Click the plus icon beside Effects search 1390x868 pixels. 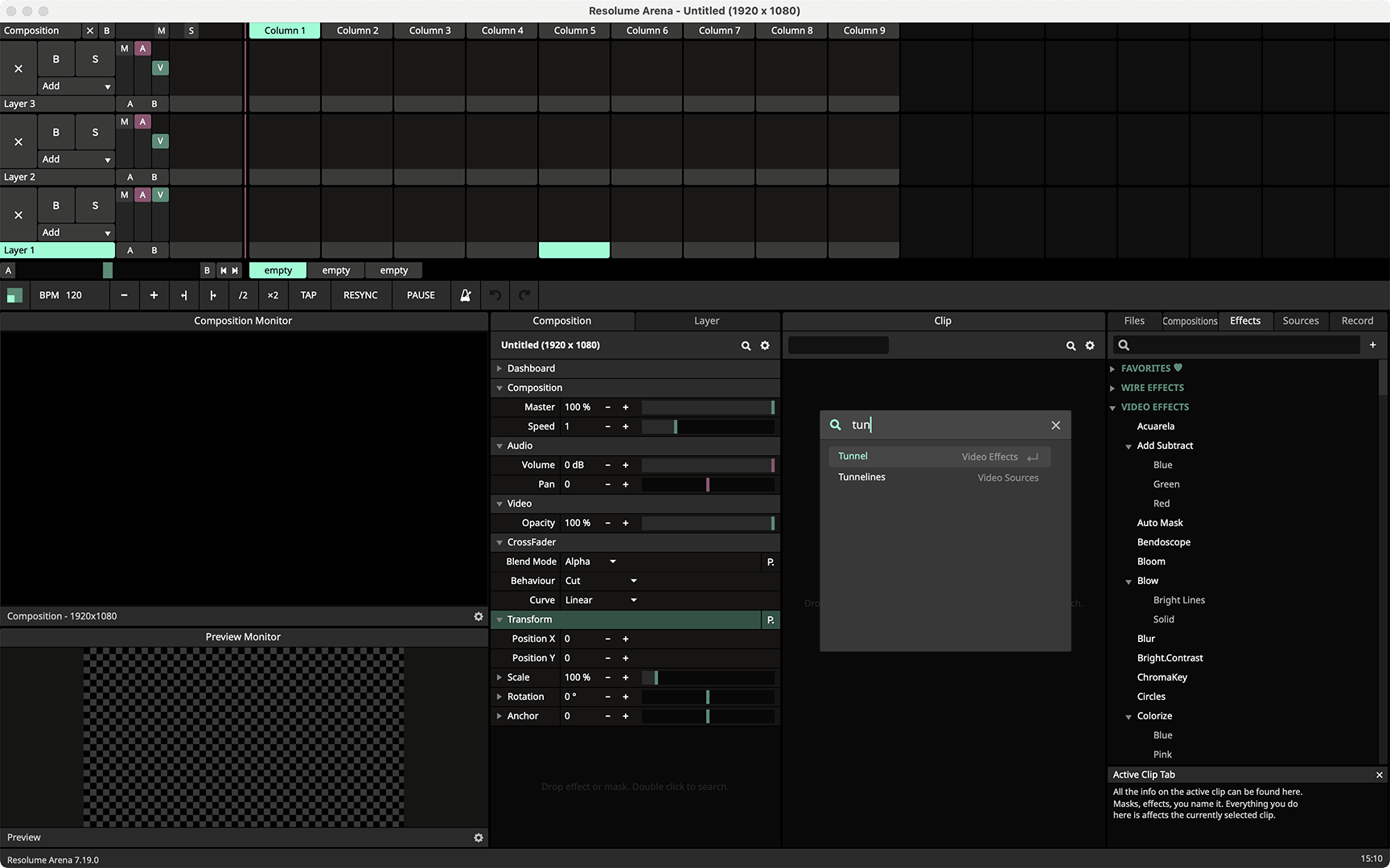(x=1372, y=345)
